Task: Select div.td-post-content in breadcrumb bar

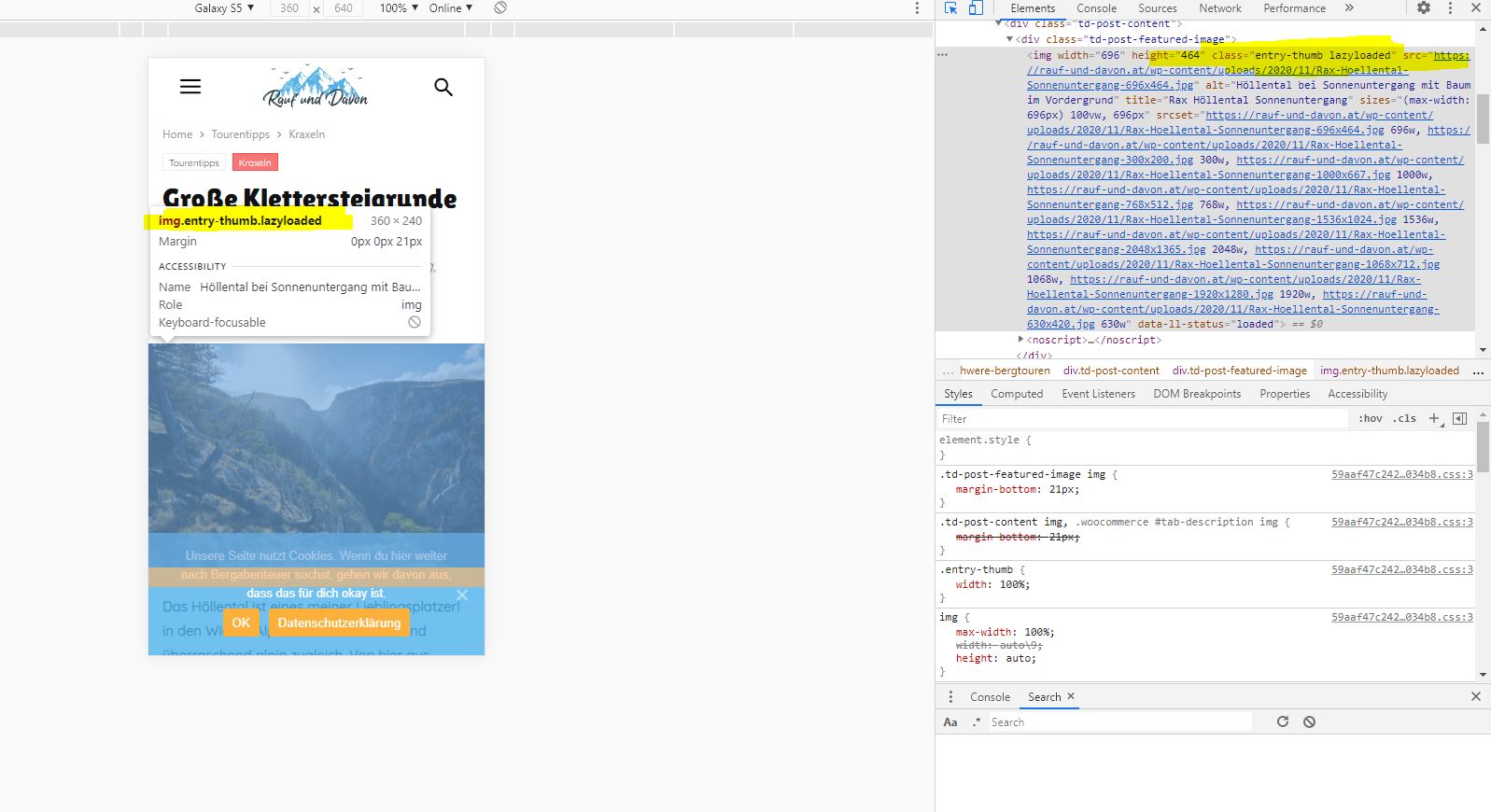Action: click(x=1111, y=371)
